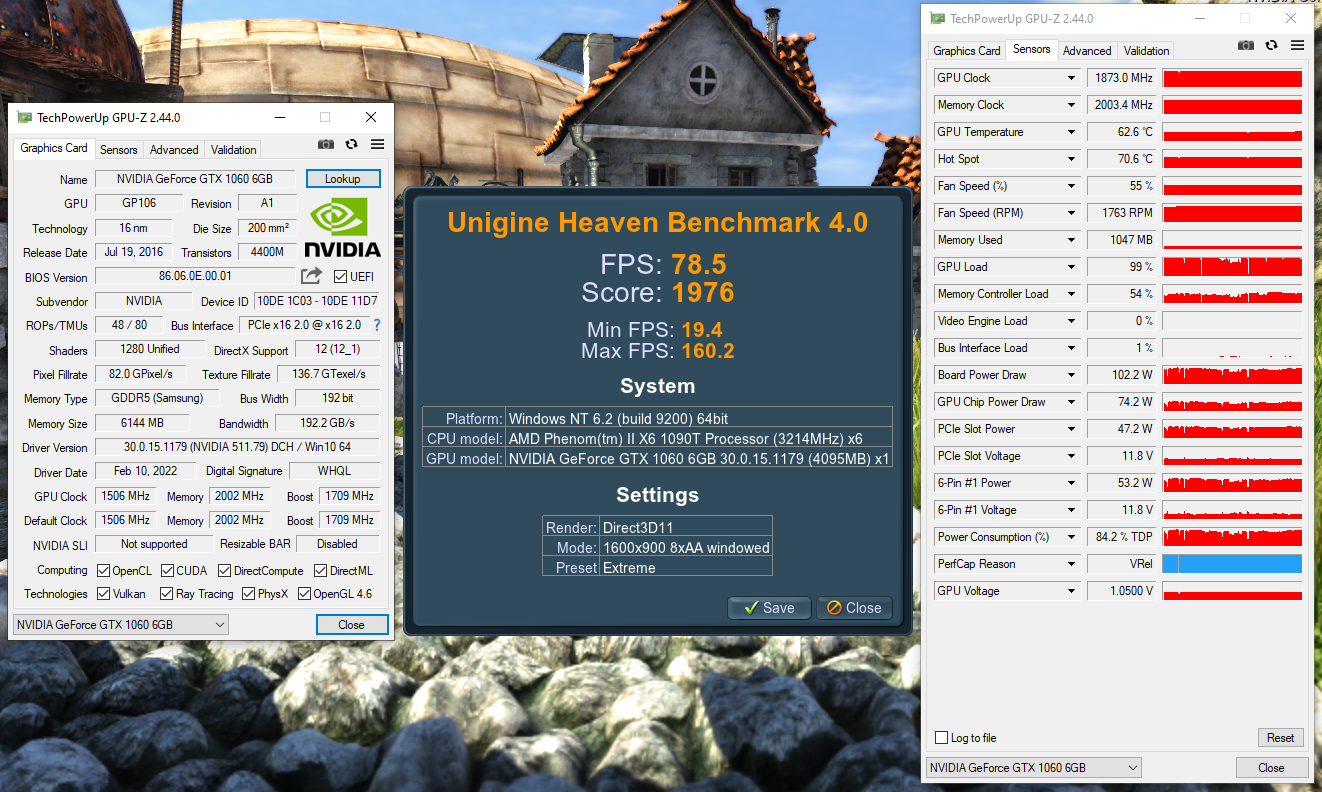This screenshot has width=1322, height=792.
Task: Open hamburger menu in GPU-Z Graphics Card window
Action: [x=378, y=144]
